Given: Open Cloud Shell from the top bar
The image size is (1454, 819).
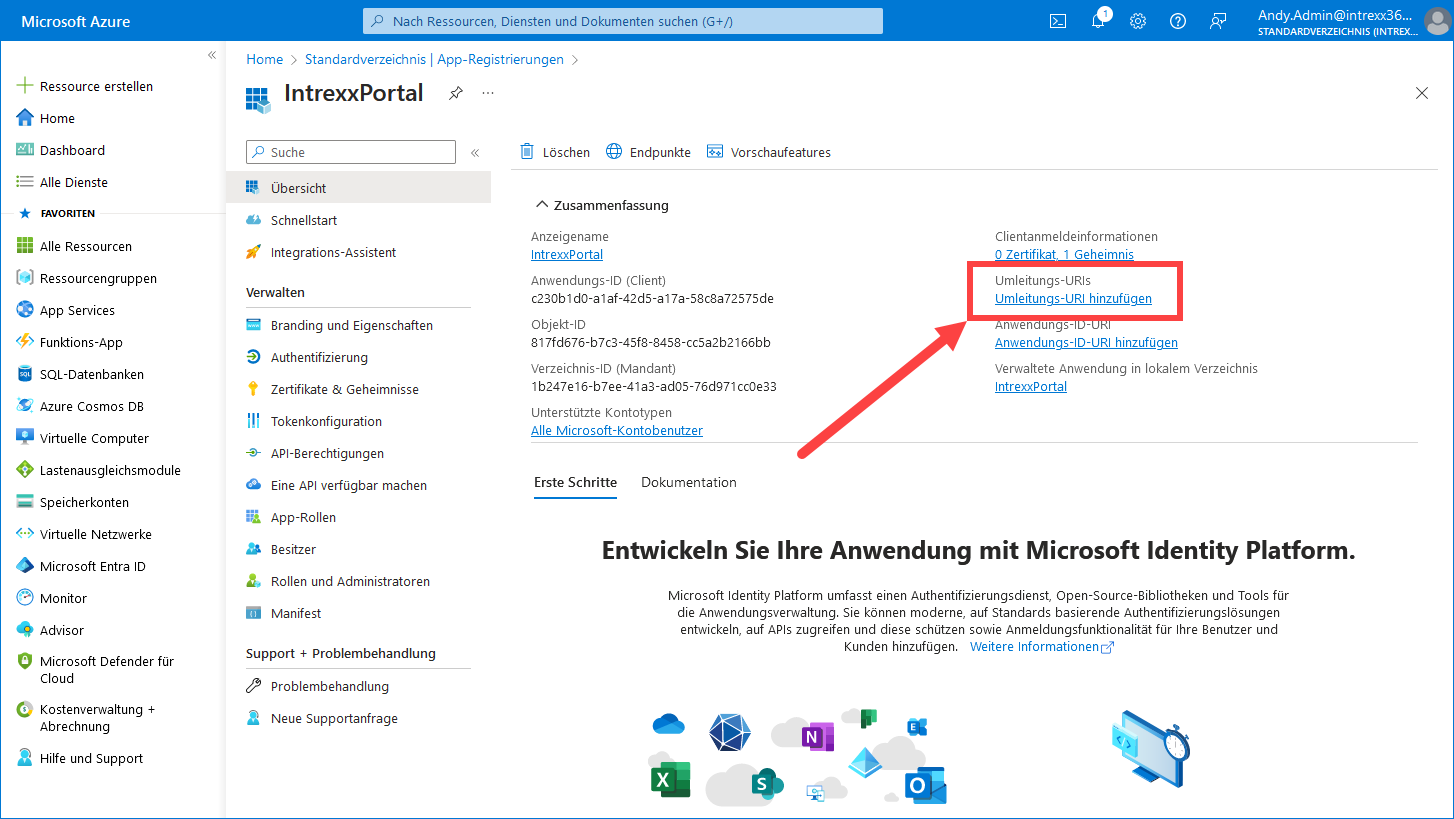Looking at the screenshot, I should click(x=1057, y=21).
